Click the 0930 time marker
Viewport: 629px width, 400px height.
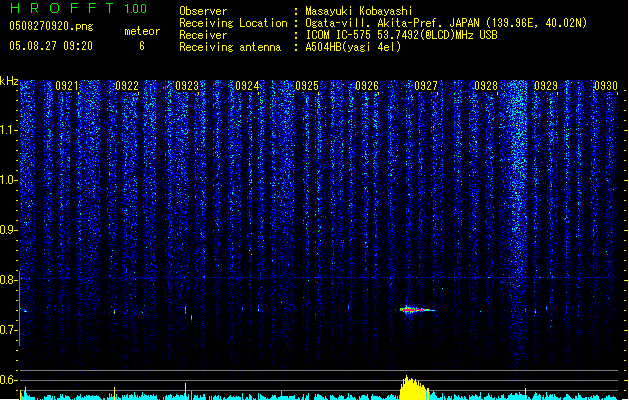pos(606,86)
